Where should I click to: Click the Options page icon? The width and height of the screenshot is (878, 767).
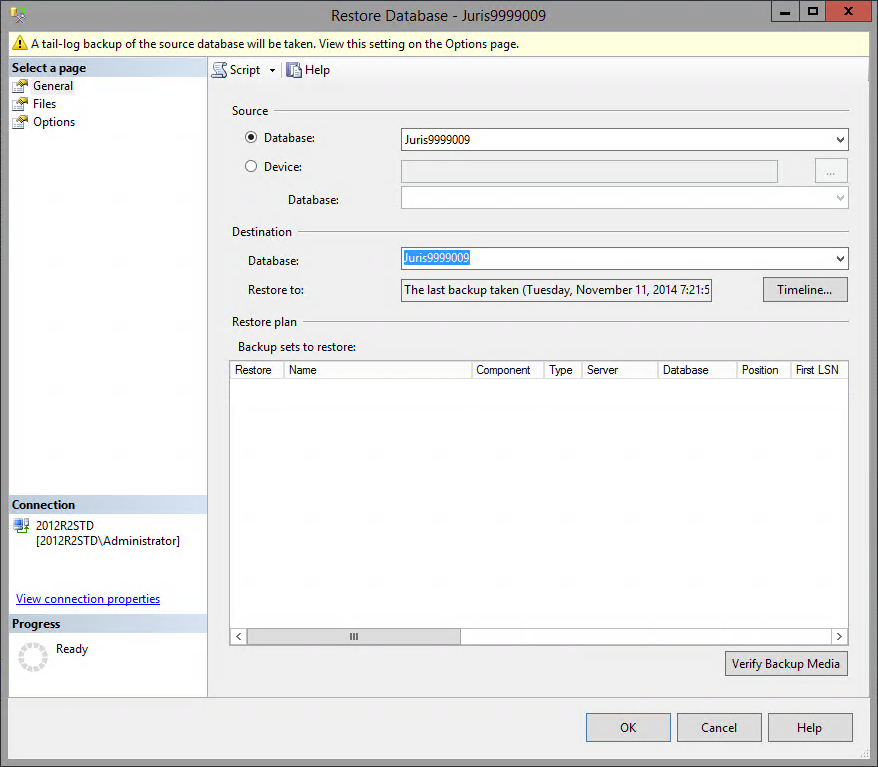(20, 122)
